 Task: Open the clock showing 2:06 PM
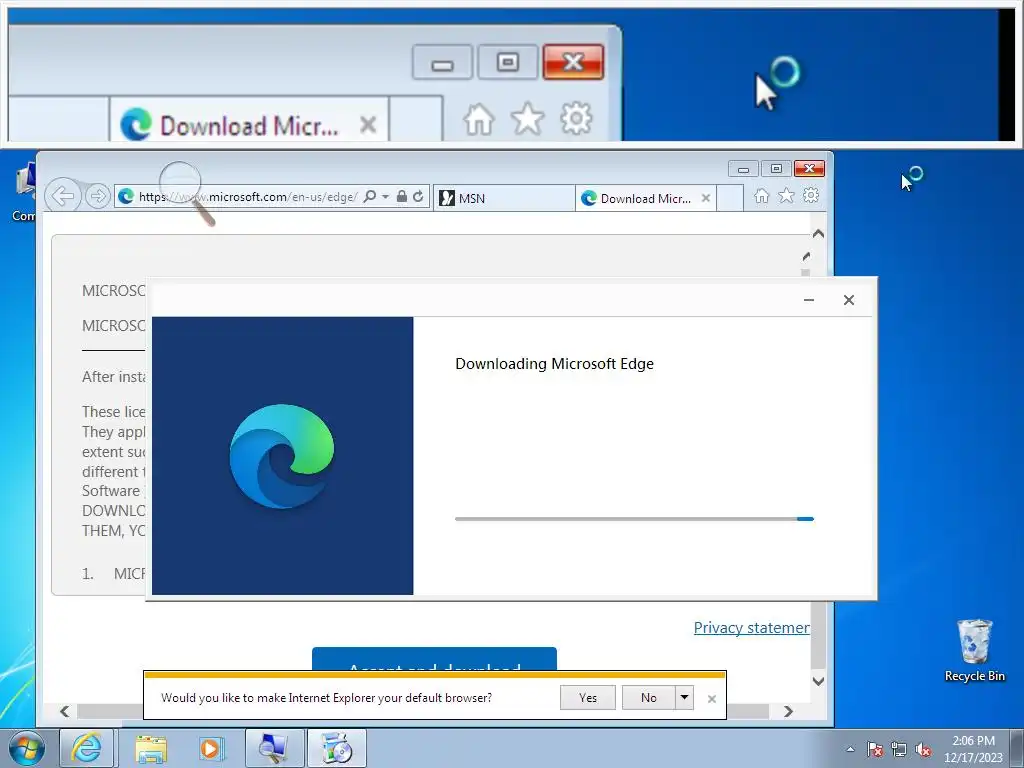click(x=973, y=749)
